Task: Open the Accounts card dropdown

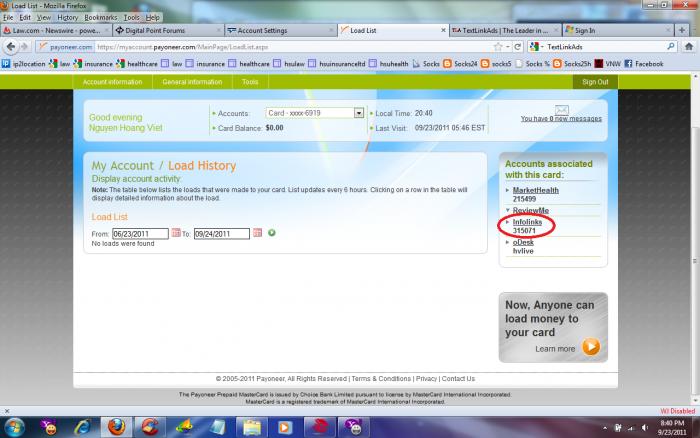Action: tap(359, 113)
